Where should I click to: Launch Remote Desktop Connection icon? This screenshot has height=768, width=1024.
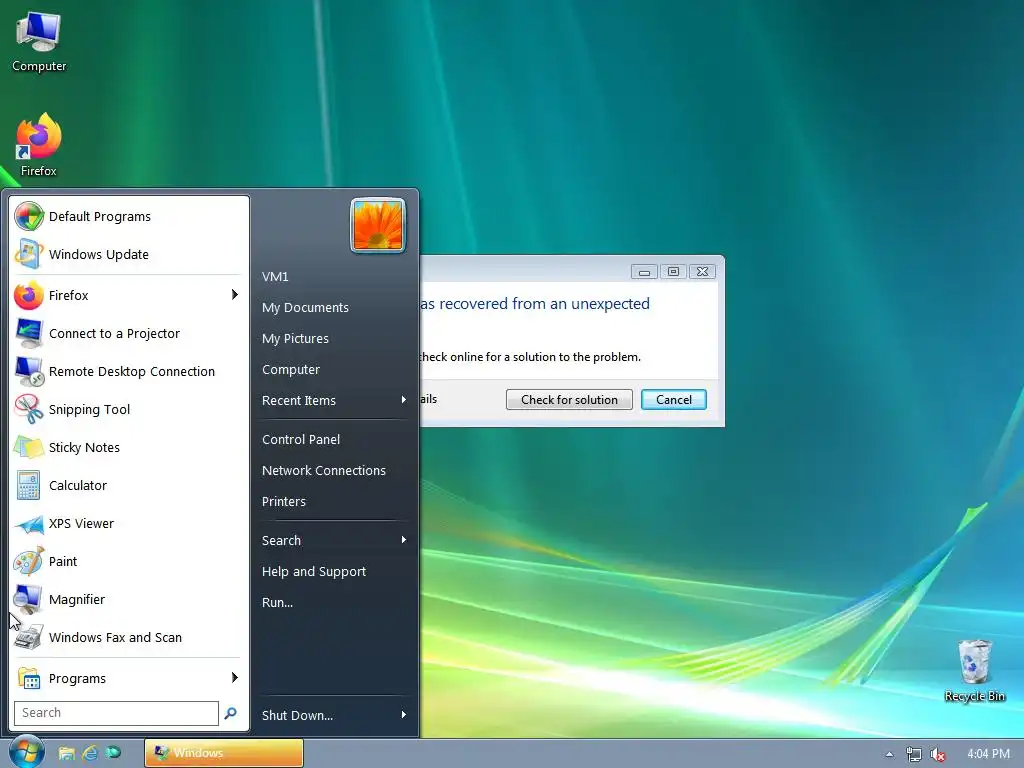[x=29, y=371]
